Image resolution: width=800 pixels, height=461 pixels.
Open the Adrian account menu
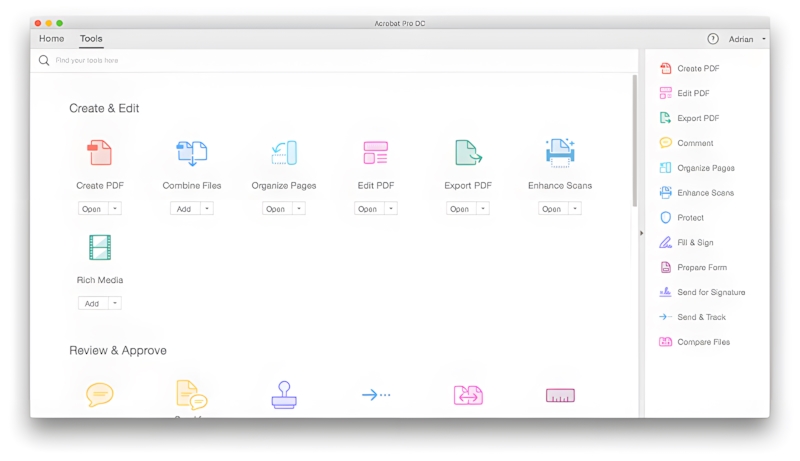click(x=746, y=39)
